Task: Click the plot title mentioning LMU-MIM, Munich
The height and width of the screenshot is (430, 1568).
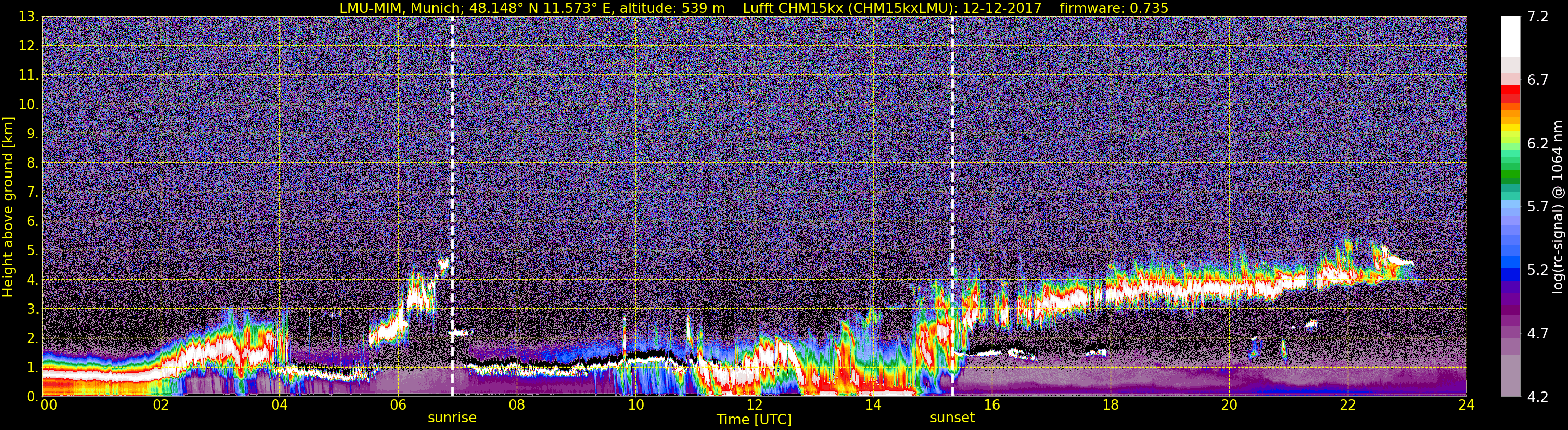Action: [x=754, y=8]
